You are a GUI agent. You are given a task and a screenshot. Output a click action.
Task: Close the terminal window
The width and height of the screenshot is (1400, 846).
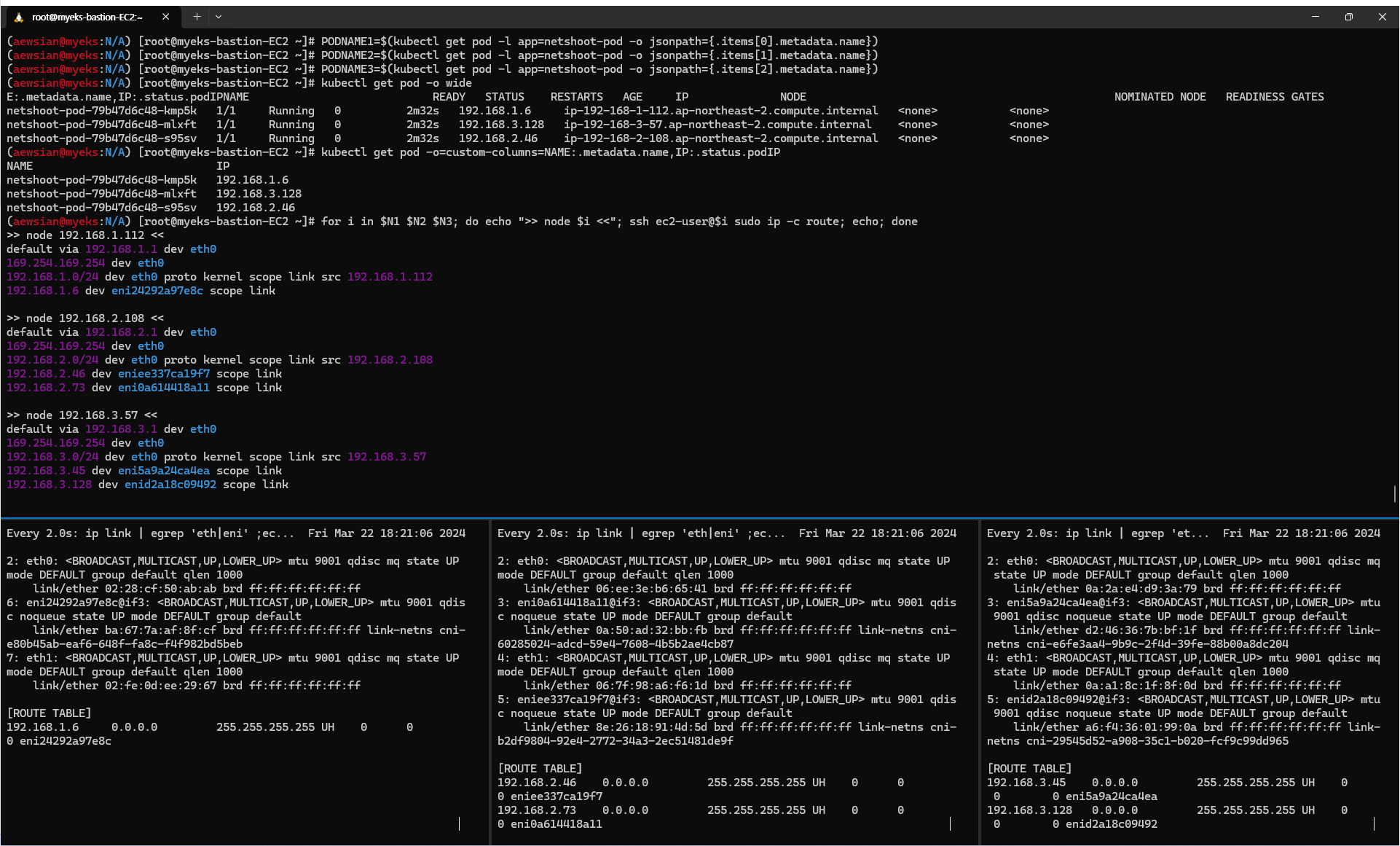coord(1383,17)
